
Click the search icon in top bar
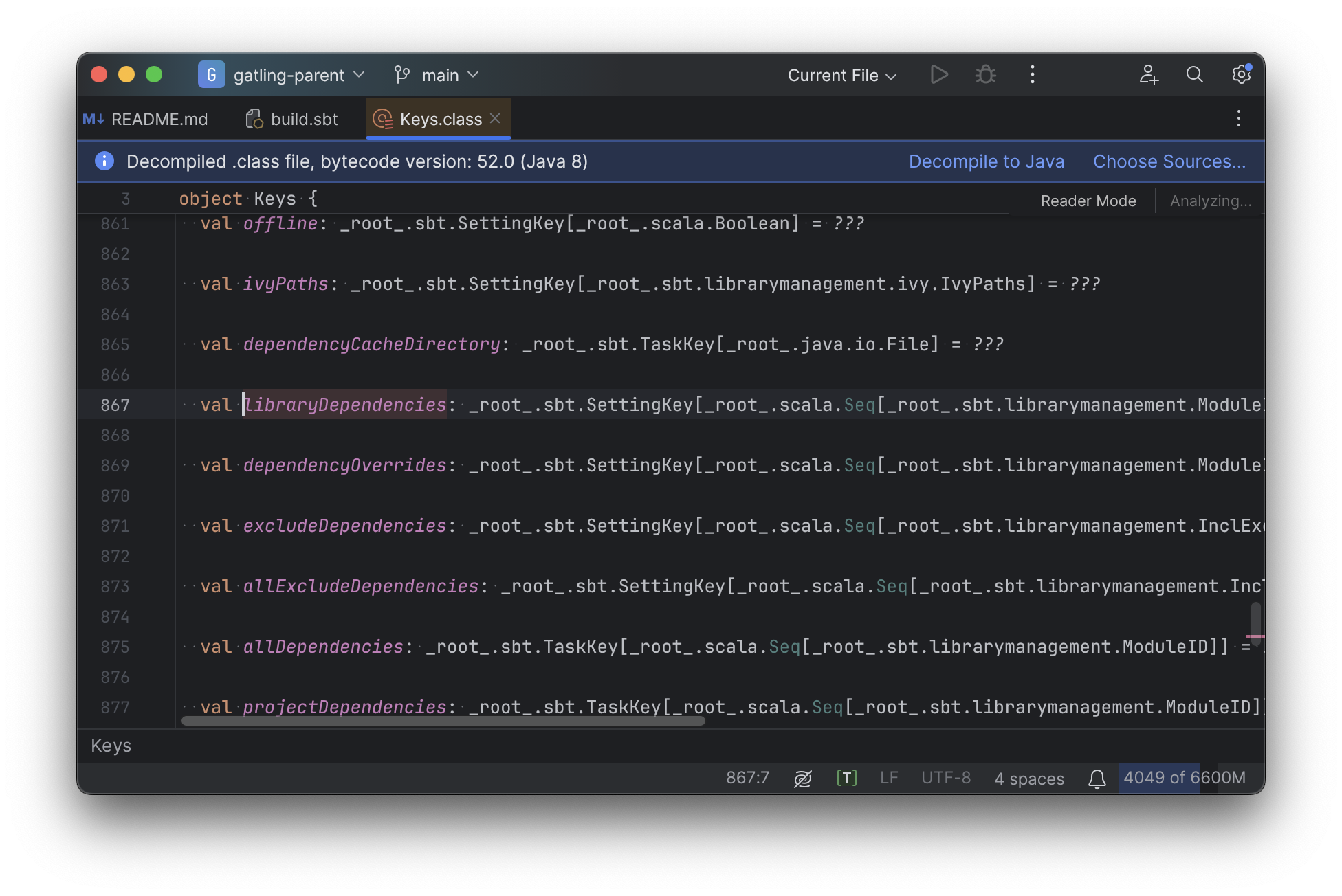[1195, 75]
